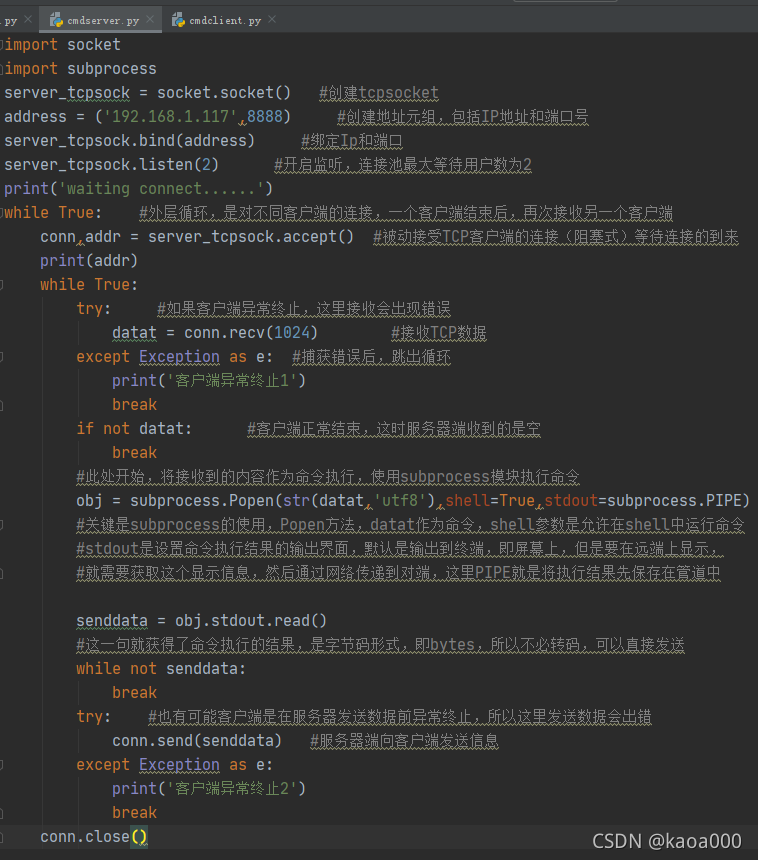This screenshot has width=758, height=860.
Task: Click the comment '#捕获错误后，跳出循环'
Action: 371,357
